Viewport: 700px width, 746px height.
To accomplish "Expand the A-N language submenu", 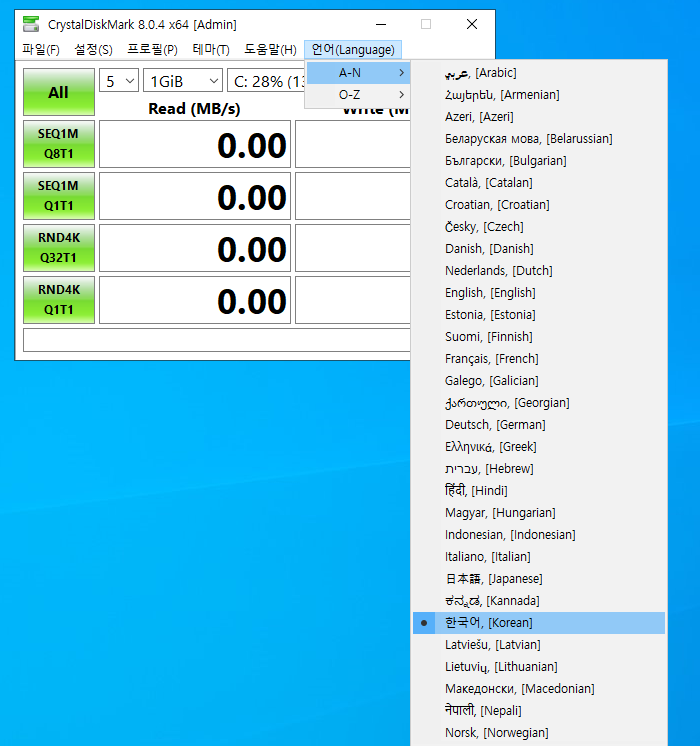I will [357, 73].
